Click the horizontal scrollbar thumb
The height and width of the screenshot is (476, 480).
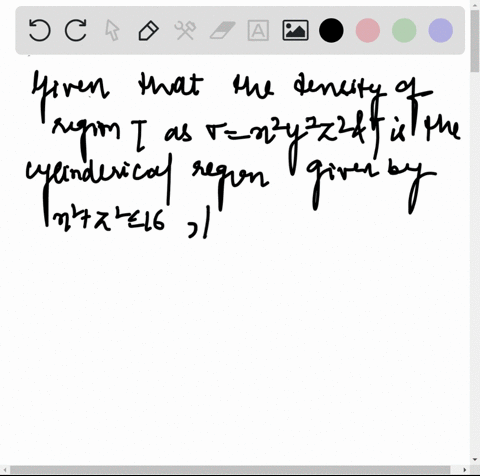pos(230,470)
